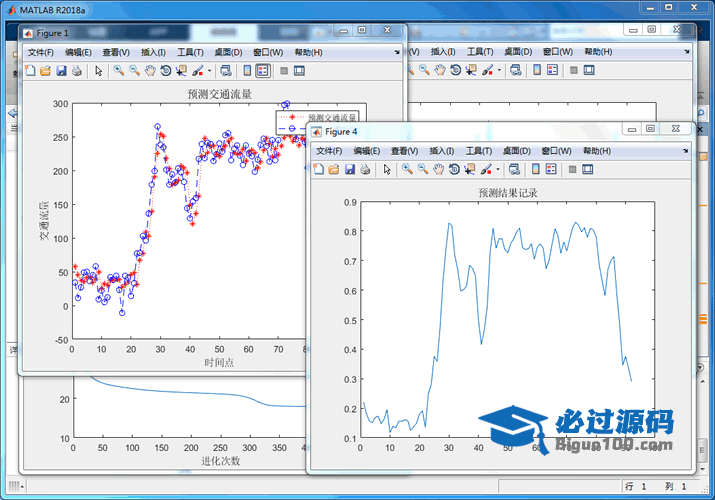The width and height of the screenshot is (715, 500).
Task: Toggle Insert Legend off in Figure 1 toolbar
Action: click(262, 71)
